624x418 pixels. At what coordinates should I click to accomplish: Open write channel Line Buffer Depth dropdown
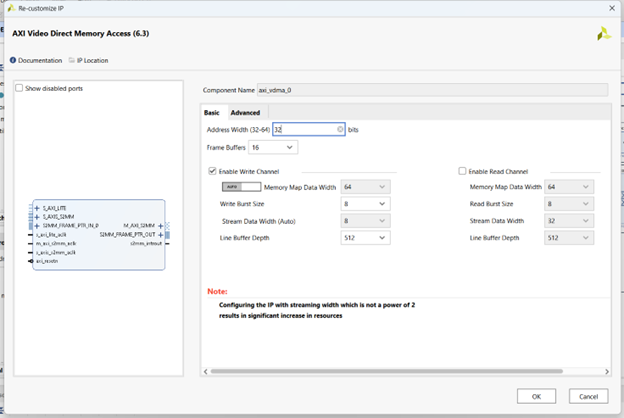pyautogui.click(x=365, y=237)
